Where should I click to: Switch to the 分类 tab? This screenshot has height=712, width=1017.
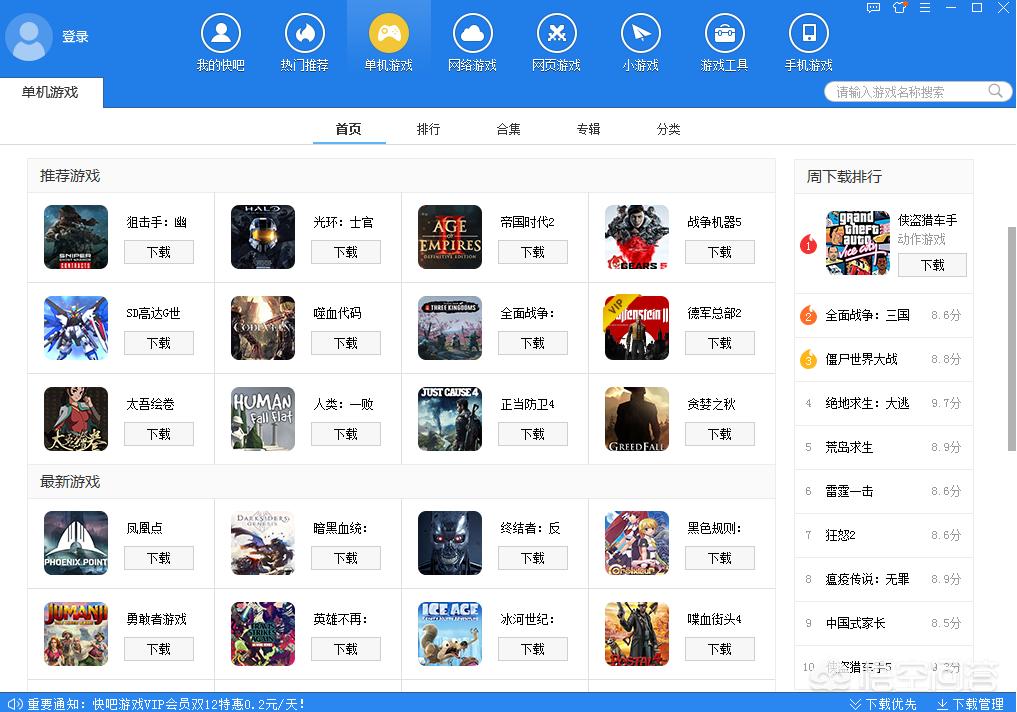(668, 129)
